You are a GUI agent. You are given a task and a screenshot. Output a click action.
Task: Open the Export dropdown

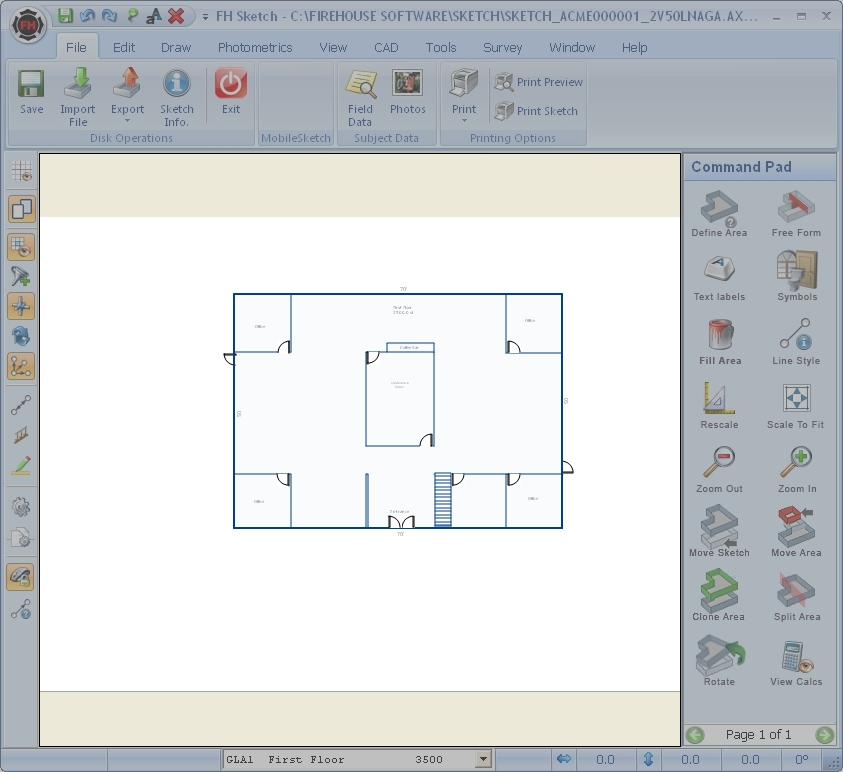click(x=127, y=96)
